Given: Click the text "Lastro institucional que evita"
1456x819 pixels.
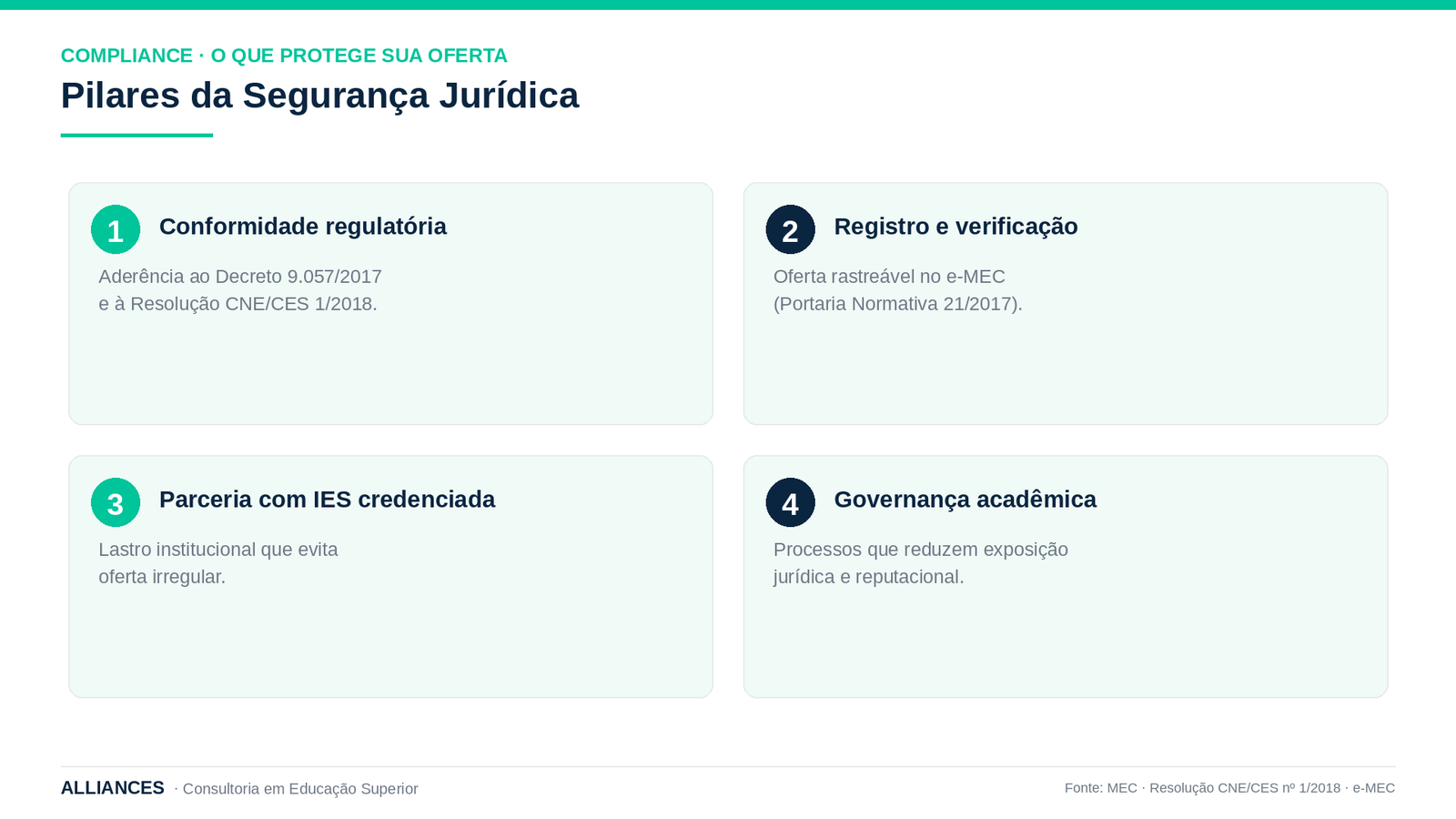Looking at the screenshot, I should (x=218, y=550).
